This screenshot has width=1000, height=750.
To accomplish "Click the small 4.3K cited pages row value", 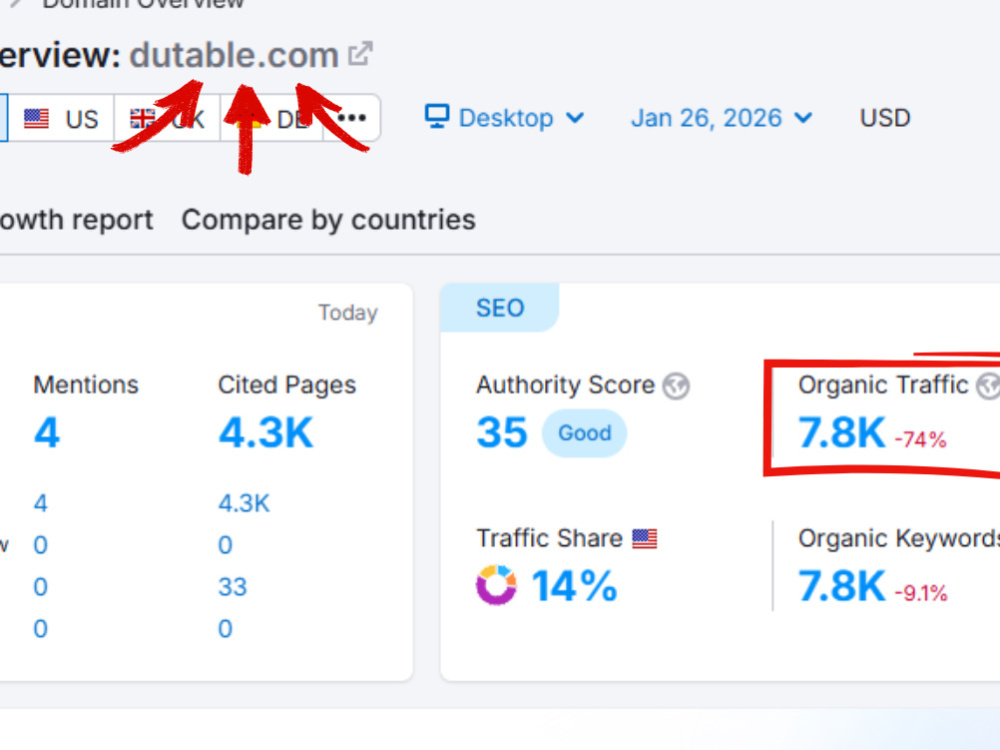I will (x=244, y=504).
